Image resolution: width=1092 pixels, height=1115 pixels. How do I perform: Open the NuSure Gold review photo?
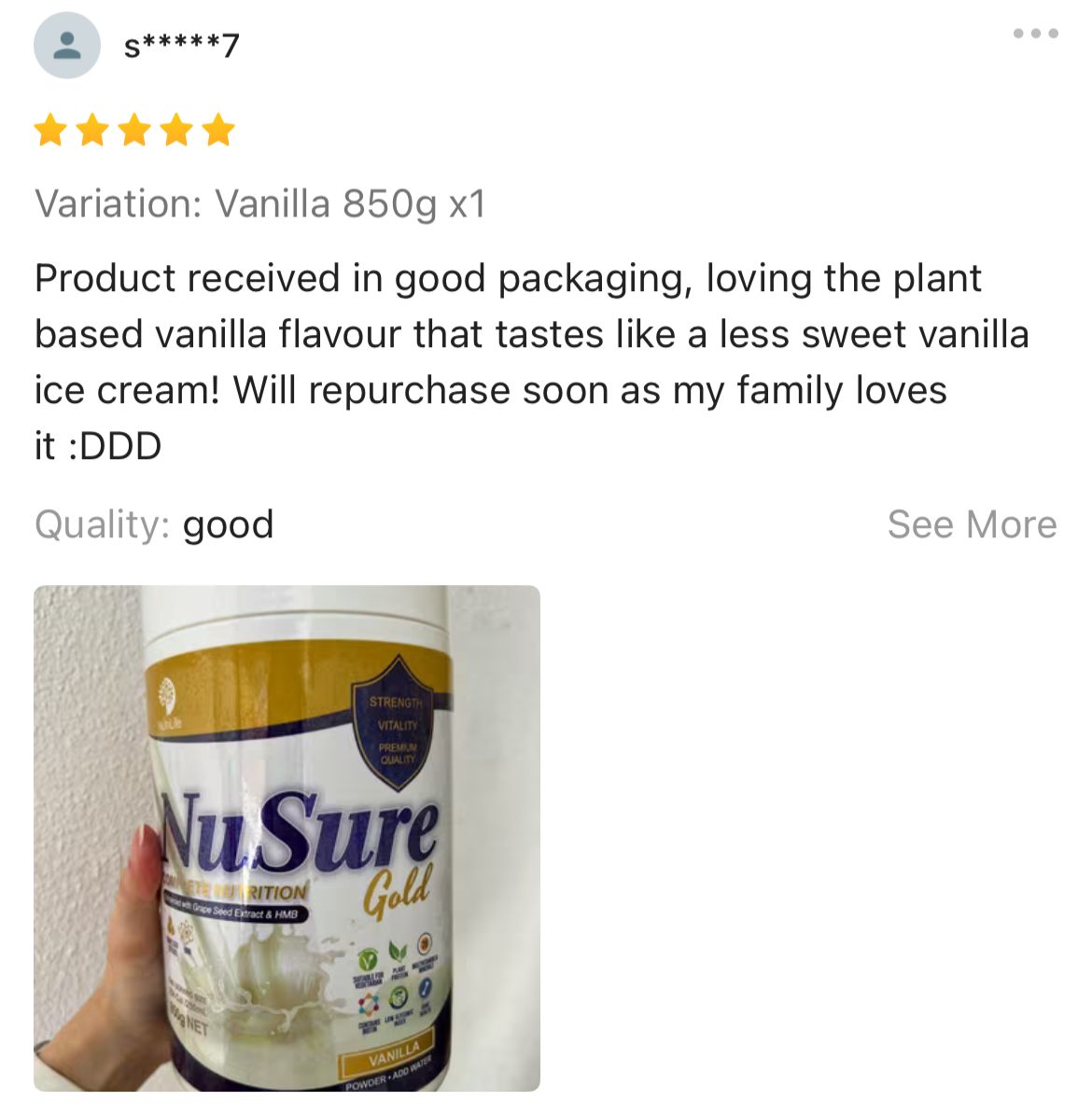(287, 838)
